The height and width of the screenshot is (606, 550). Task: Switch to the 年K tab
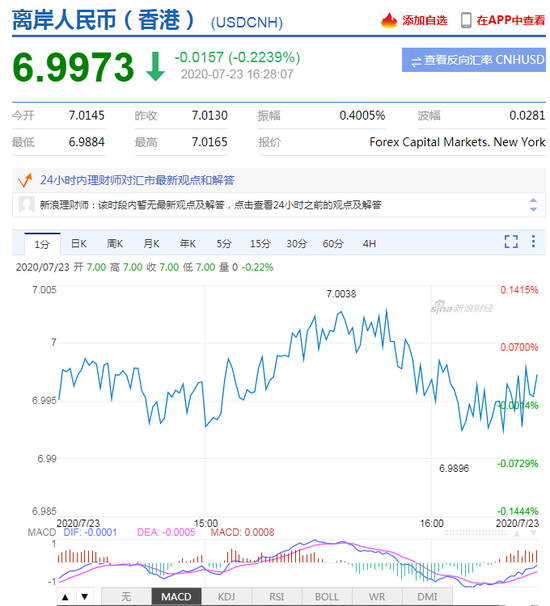click(x=187, y=243)
